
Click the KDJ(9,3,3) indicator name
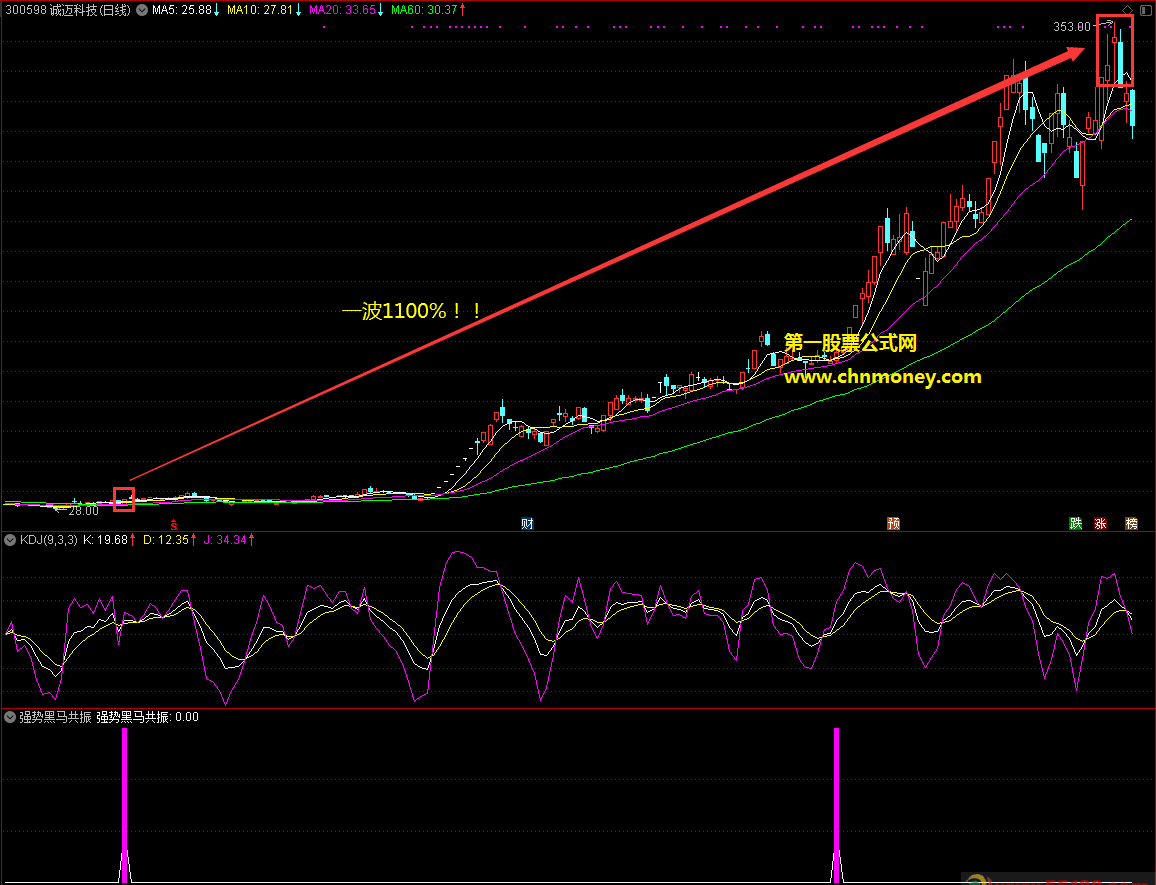49,540
